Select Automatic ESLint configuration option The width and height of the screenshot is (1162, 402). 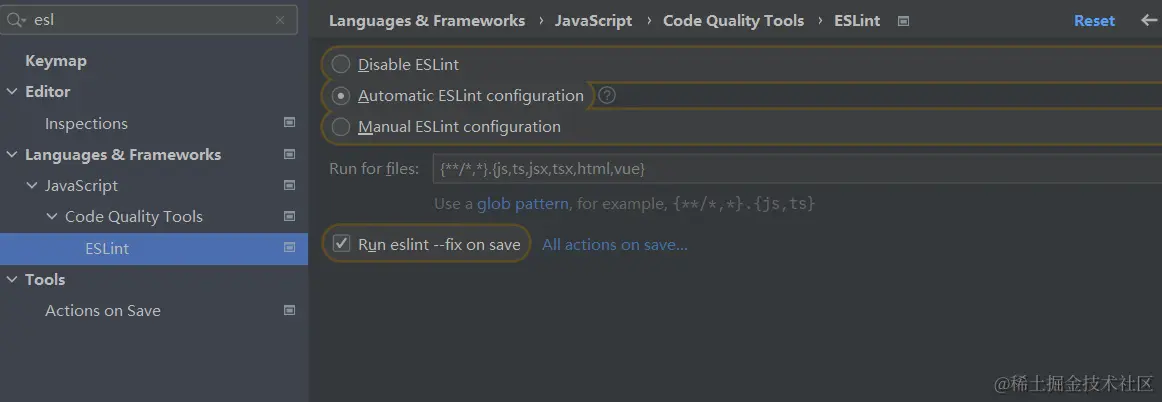pos(341,96)
